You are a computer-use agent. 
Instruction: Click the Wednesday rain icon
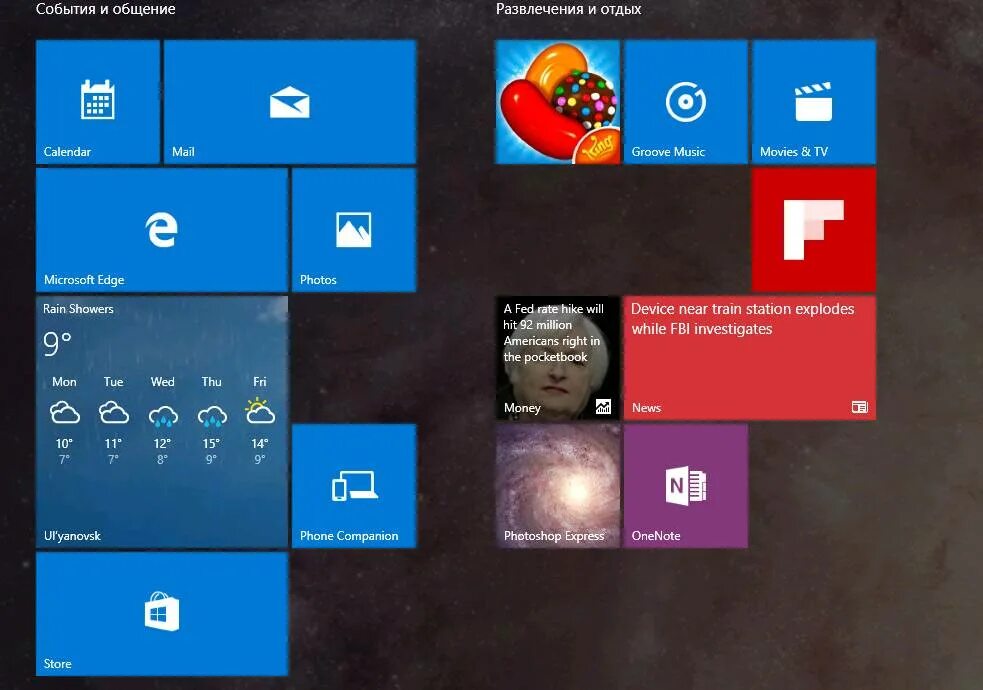162,415
